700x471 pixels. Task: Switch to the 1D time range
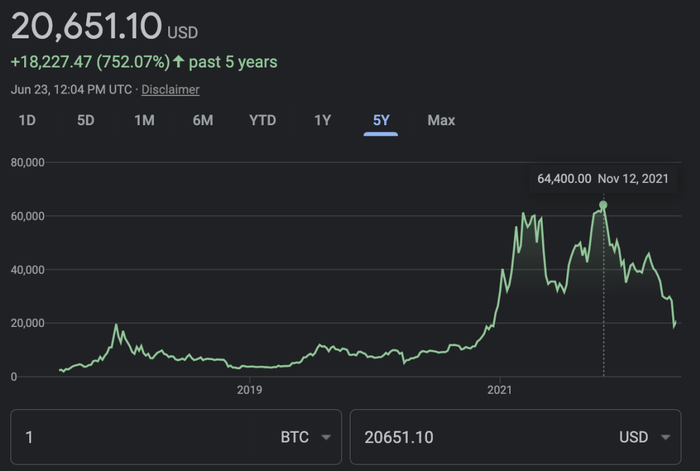(27, 120)
